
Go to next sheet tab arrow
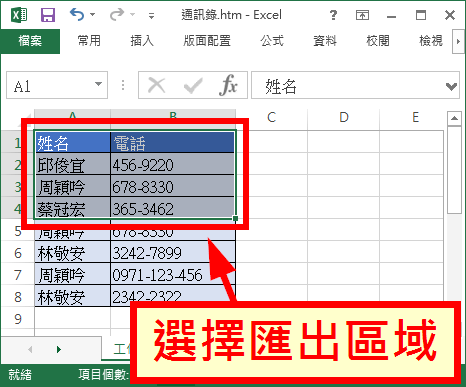59,349
